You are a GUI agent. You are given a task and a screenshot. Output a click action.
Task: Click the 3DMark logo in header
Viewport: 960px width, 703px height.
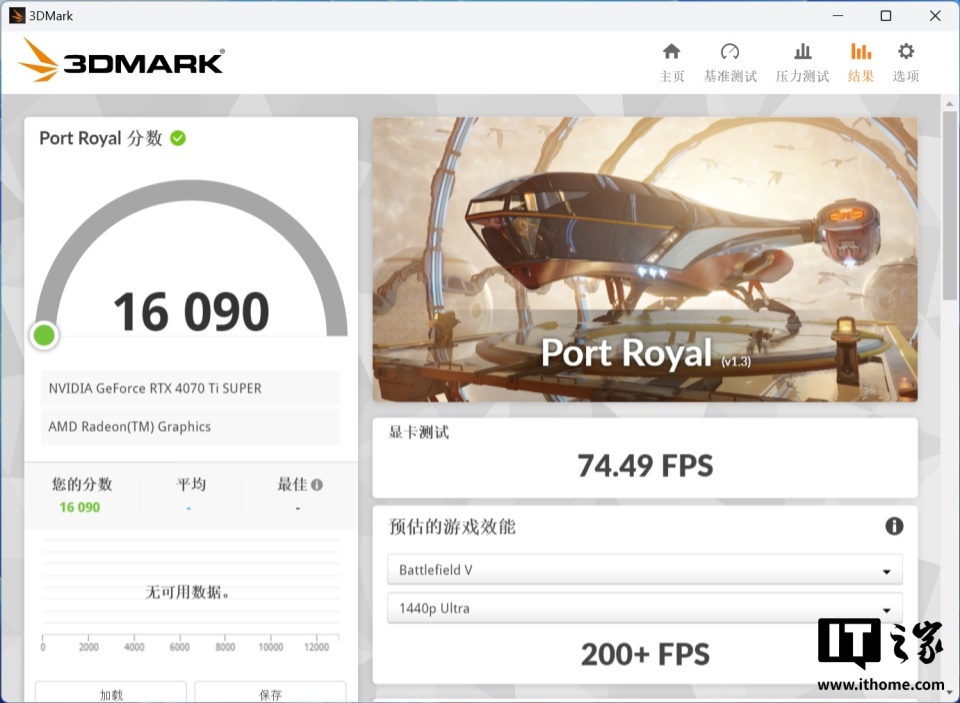coord(121,60)
